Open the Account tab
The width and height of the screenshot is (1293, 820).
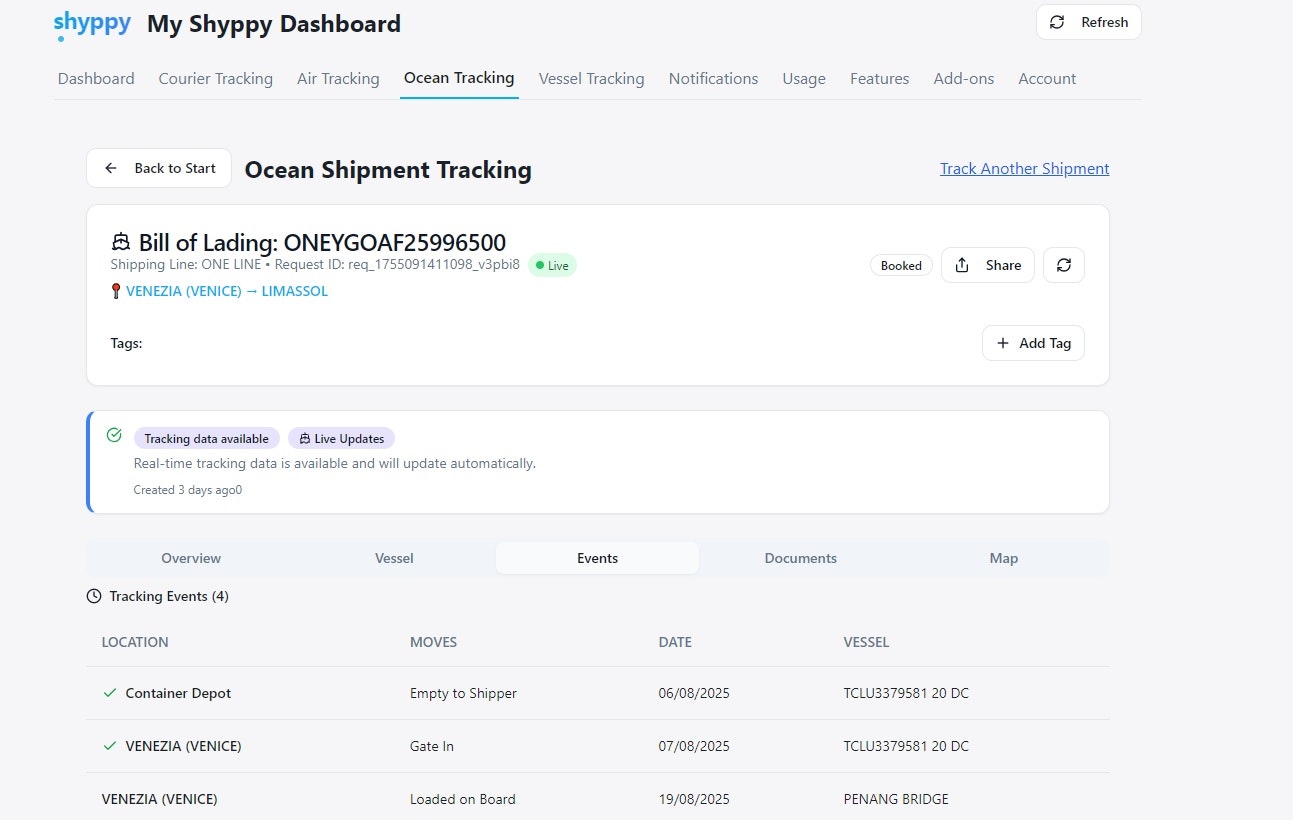(x=1047, y=78)
